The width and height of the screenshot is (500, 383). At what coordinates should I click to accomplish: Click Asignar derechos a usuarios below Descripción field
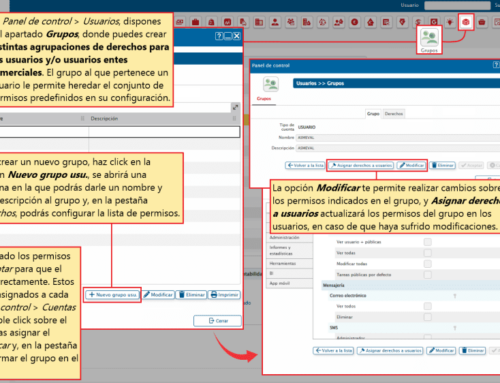click(x=361, y=165)
